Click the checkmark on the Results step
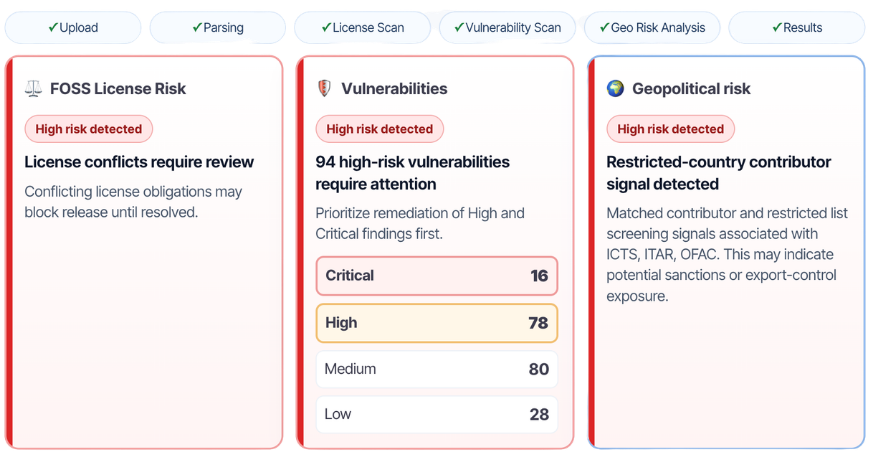873x461 pixels. coord(776,28)
